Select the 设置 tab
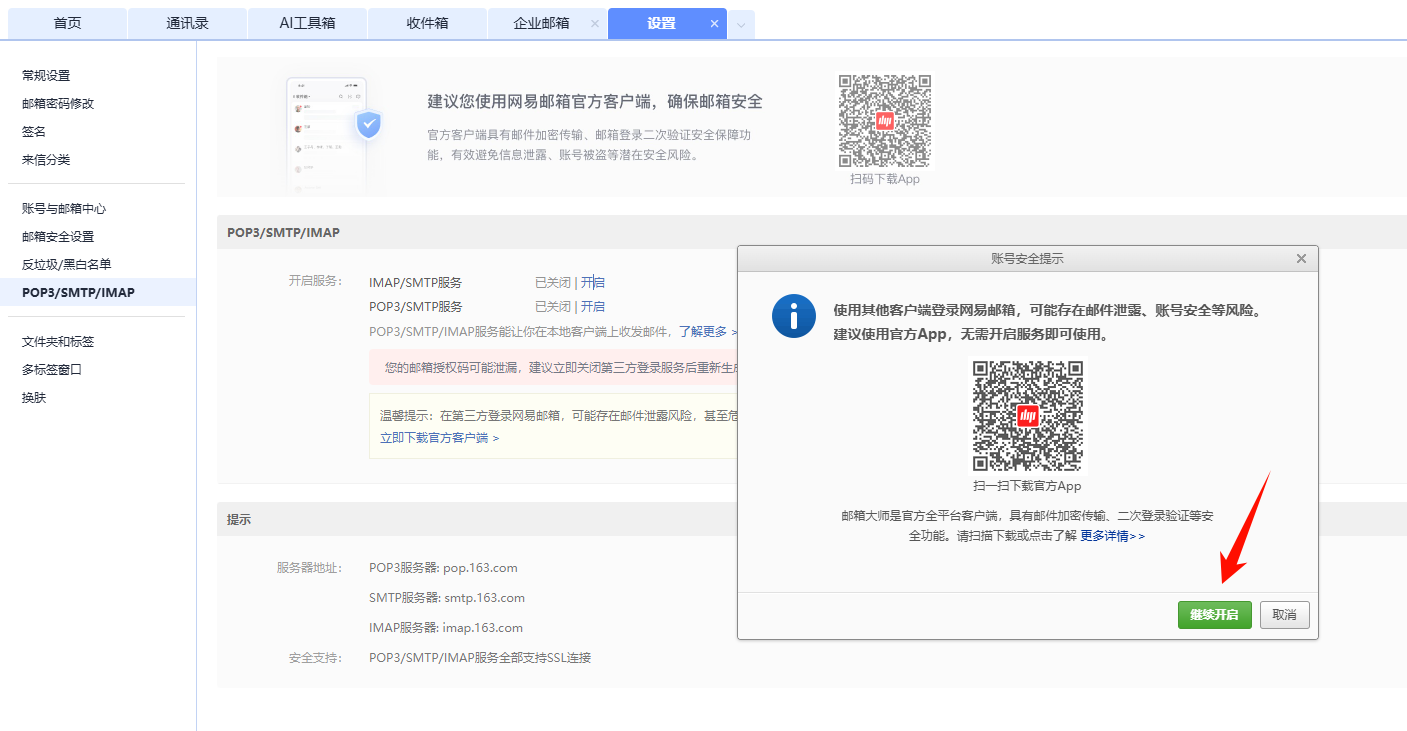1407x731 pixels. 661,23
